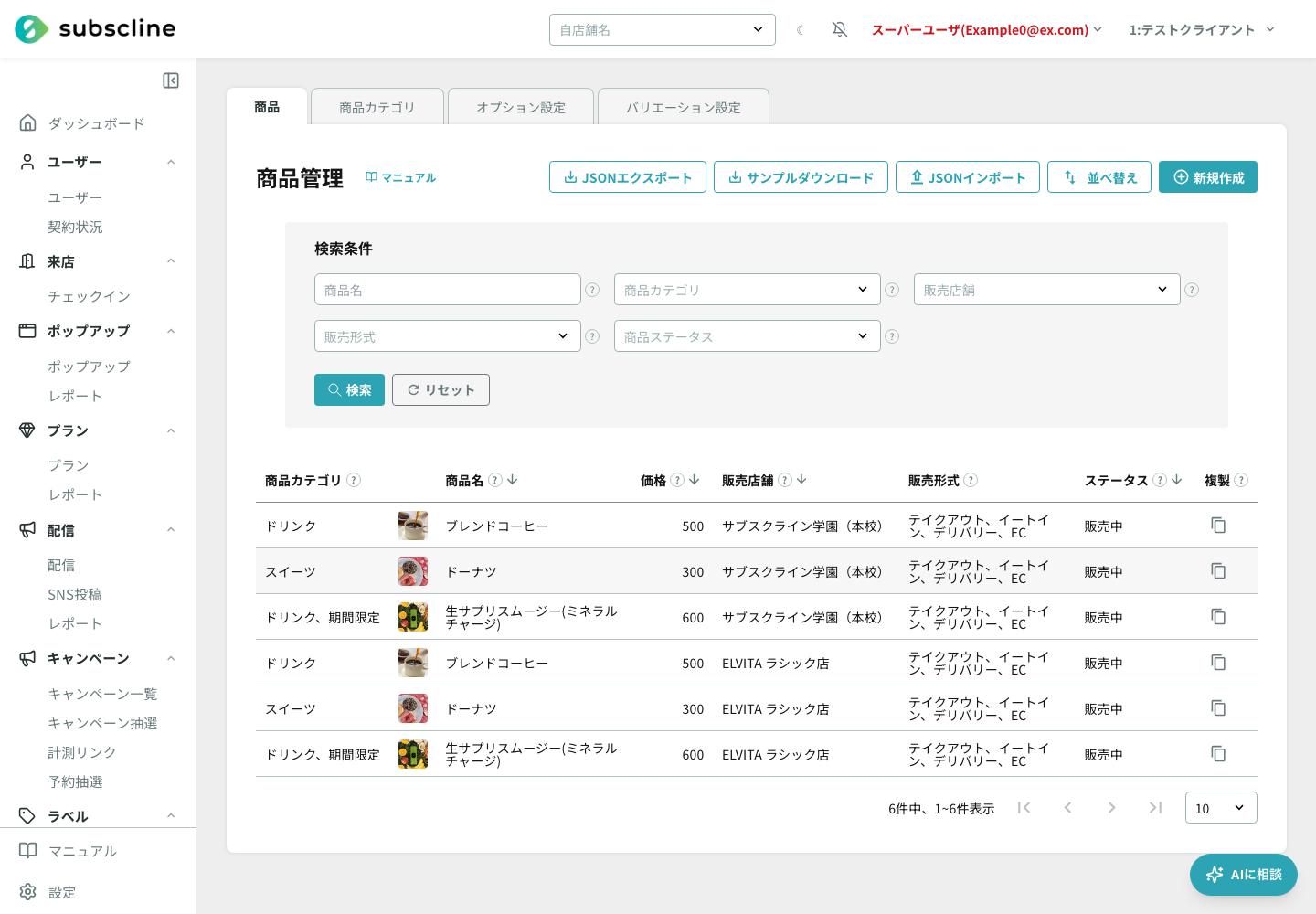Viewport: 1316px width, 914px height.
Task: Open the スーパーユーザ account menu
Action: coord(987,30)
